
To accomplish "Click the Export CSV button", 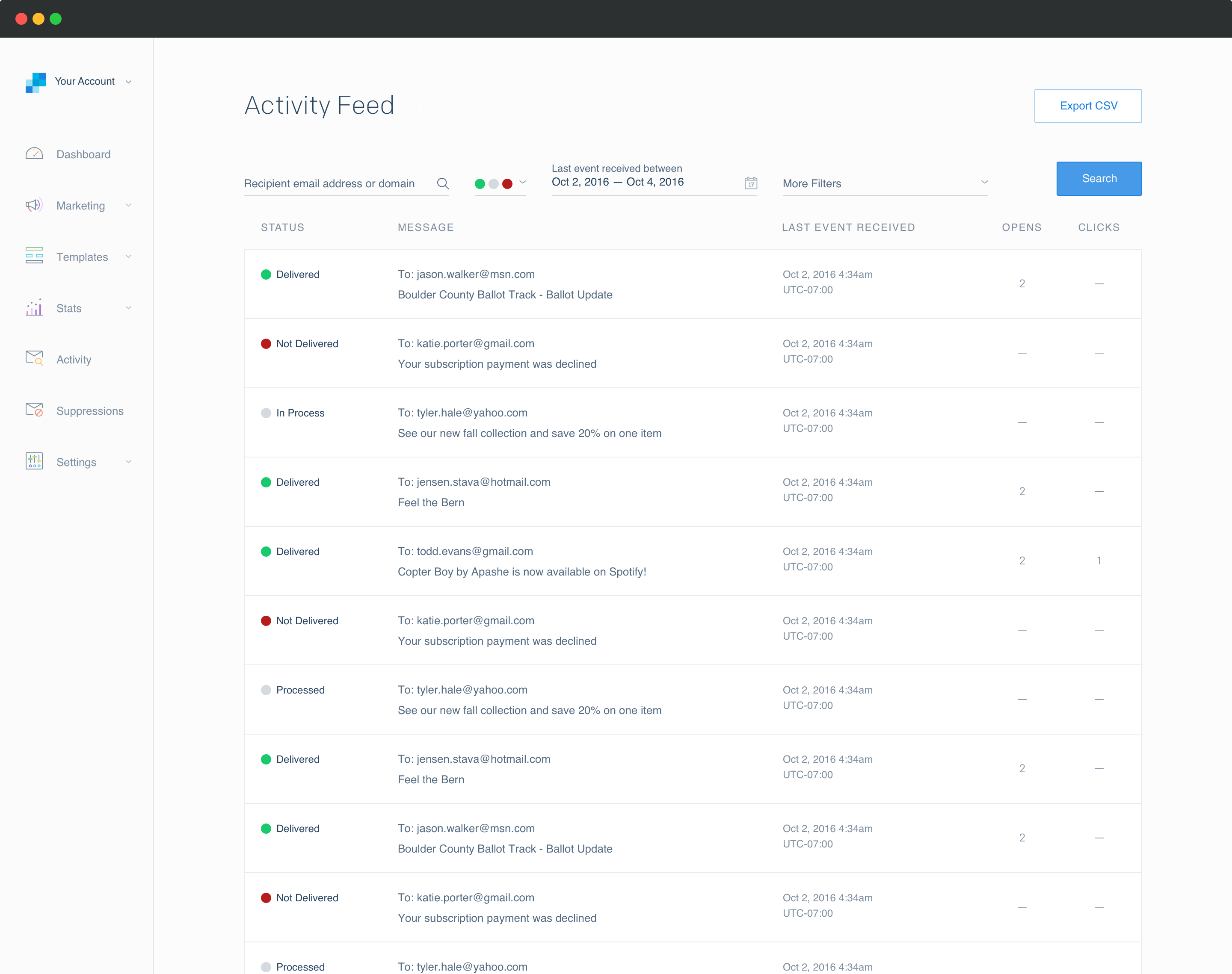I will [x=1088, y=106].
